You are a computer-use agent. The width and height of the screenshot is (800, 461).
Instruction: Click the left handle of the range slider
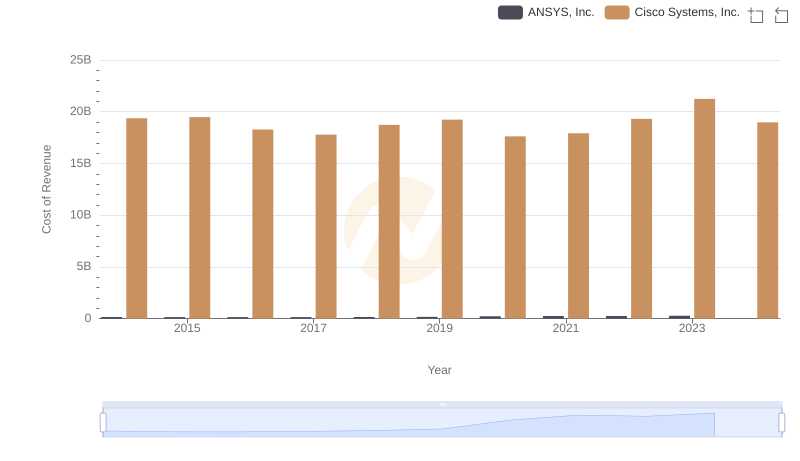(103, 422)
